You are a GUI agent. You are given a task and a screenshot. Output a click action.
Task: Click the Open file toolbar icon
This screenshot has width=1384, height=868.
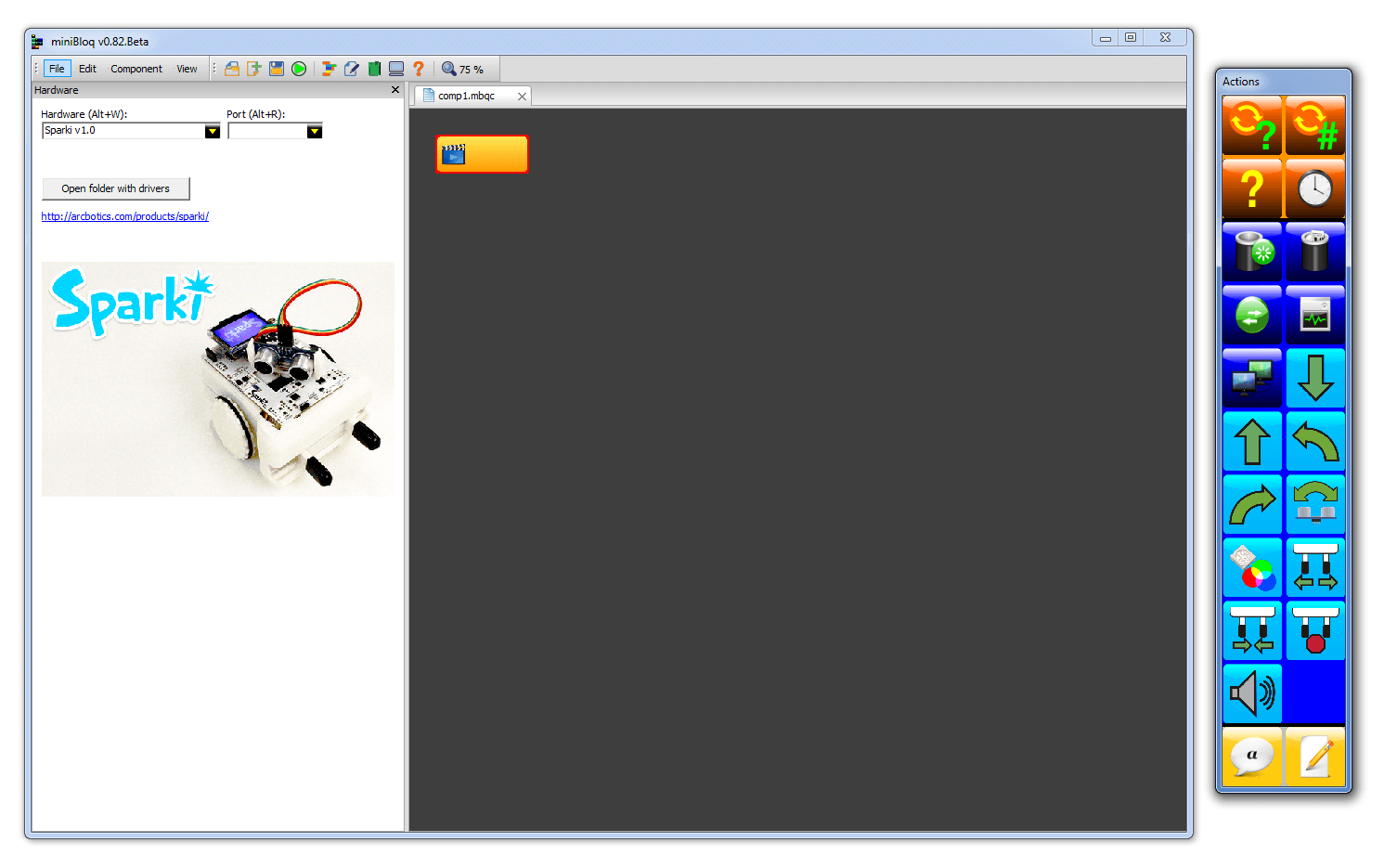pos(232,69)
